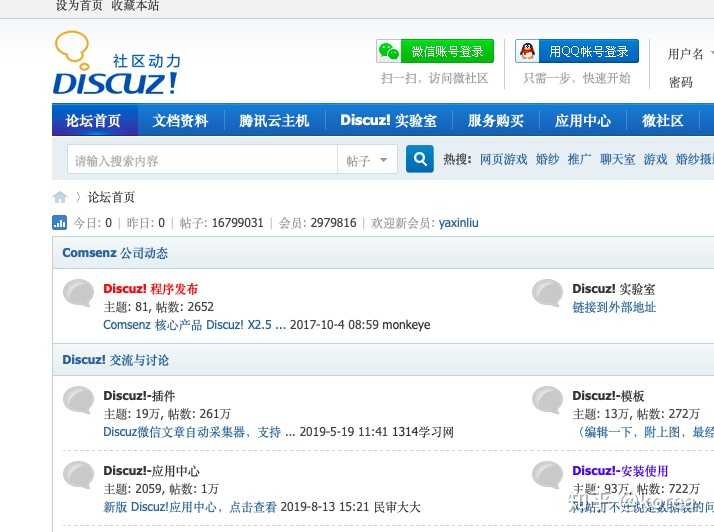Click hot search term 婚纱
Viewport: 714px width, 532px height.
[x=547, y=159]
